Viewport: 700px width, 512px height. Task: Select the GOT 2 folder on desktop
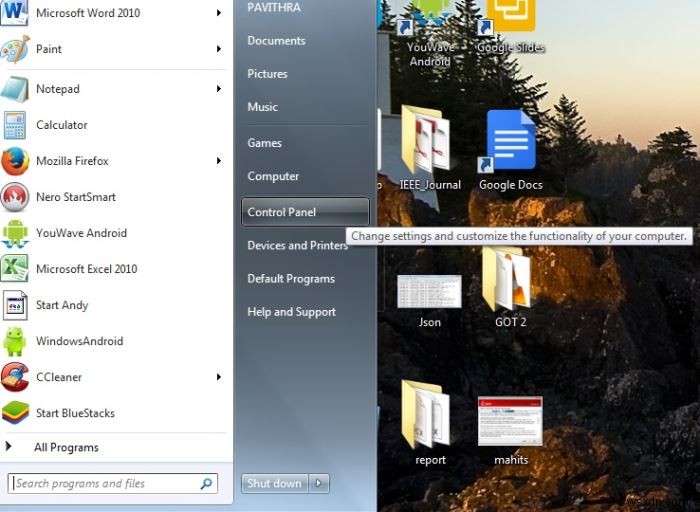(510, 288)
